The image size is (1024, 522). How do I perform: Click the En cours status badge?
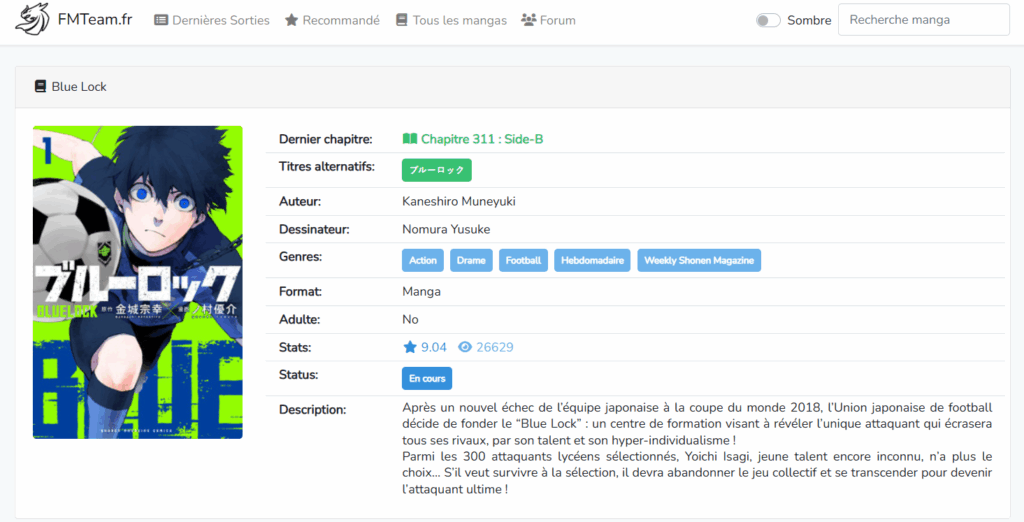pyautogui.click(x=426, y=378)
